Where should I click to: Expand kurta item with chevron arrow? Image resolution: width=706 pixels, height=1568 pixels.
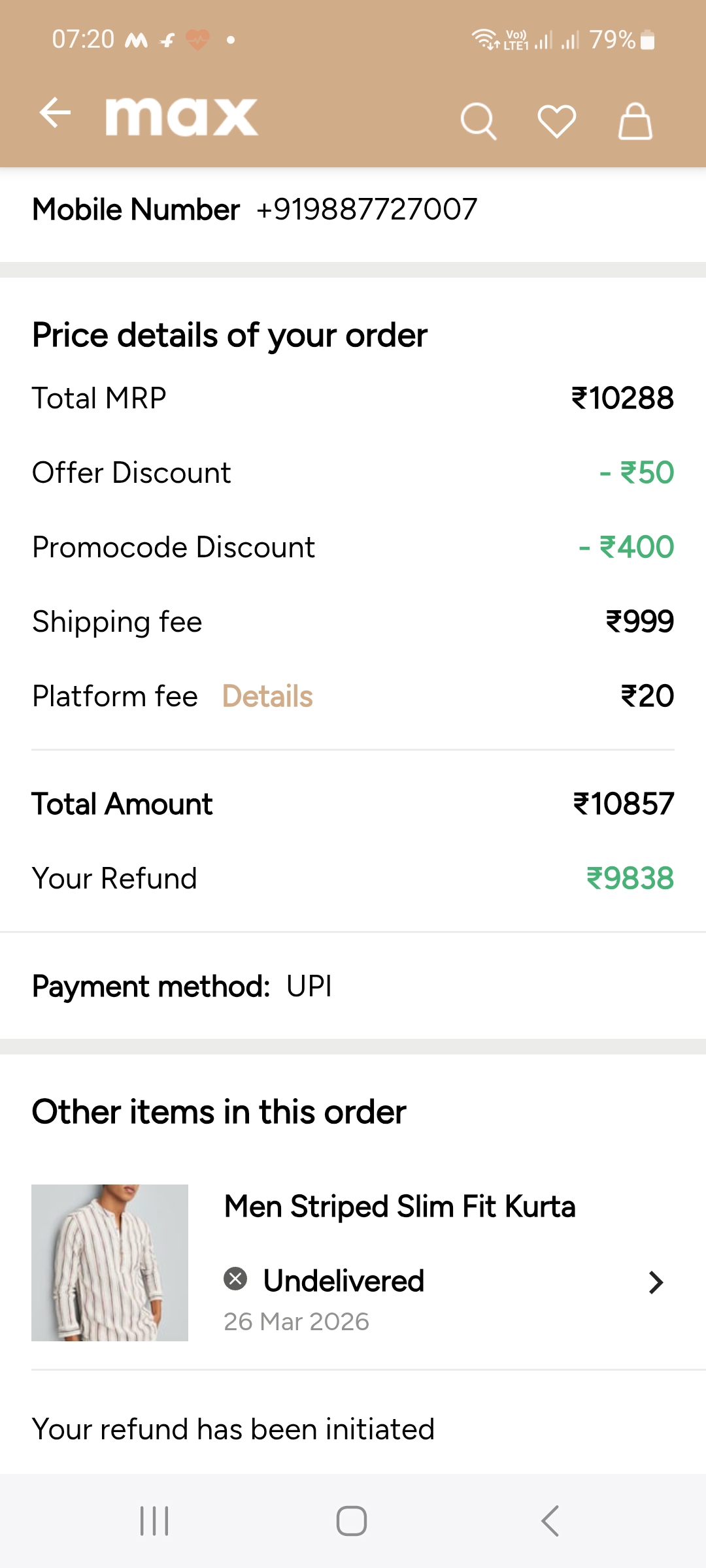coord(656,1282)
